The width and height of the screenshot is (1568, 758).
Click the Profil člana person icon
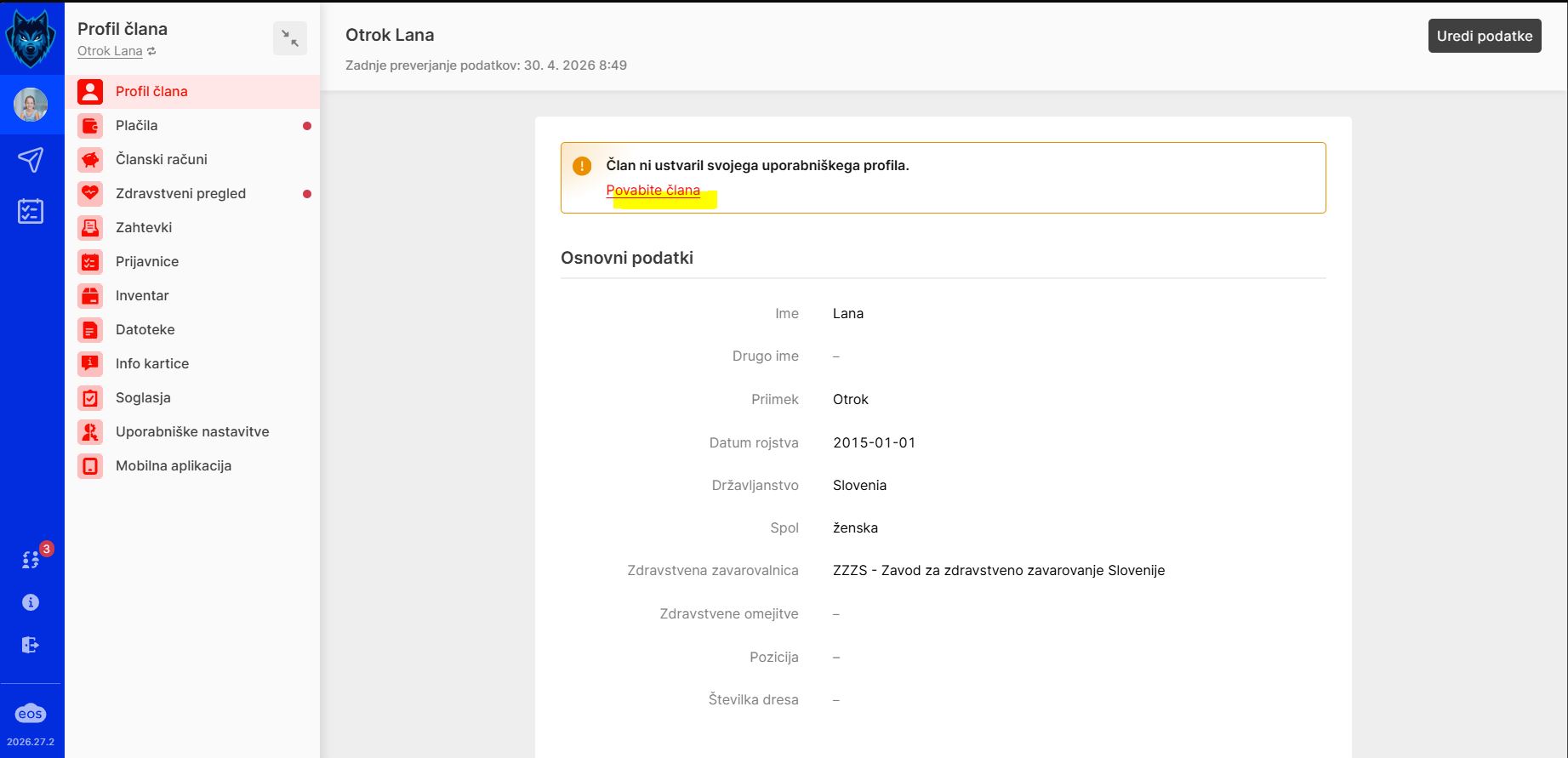90,91
